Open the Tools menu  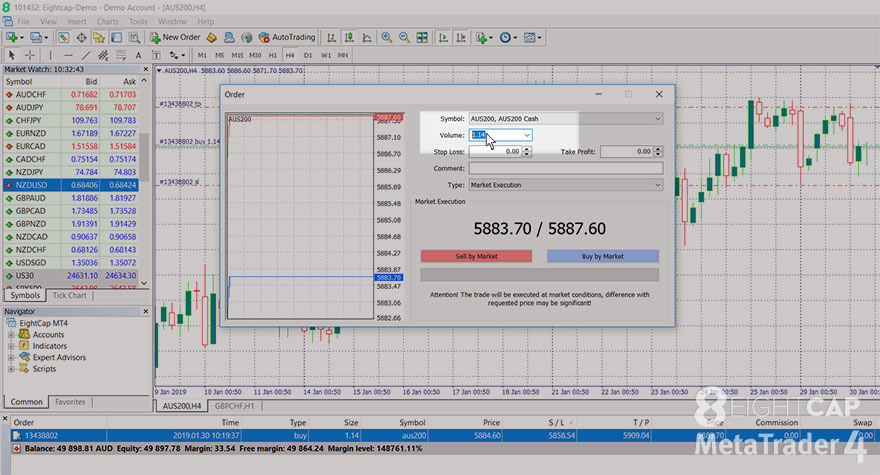click(138, 21)
